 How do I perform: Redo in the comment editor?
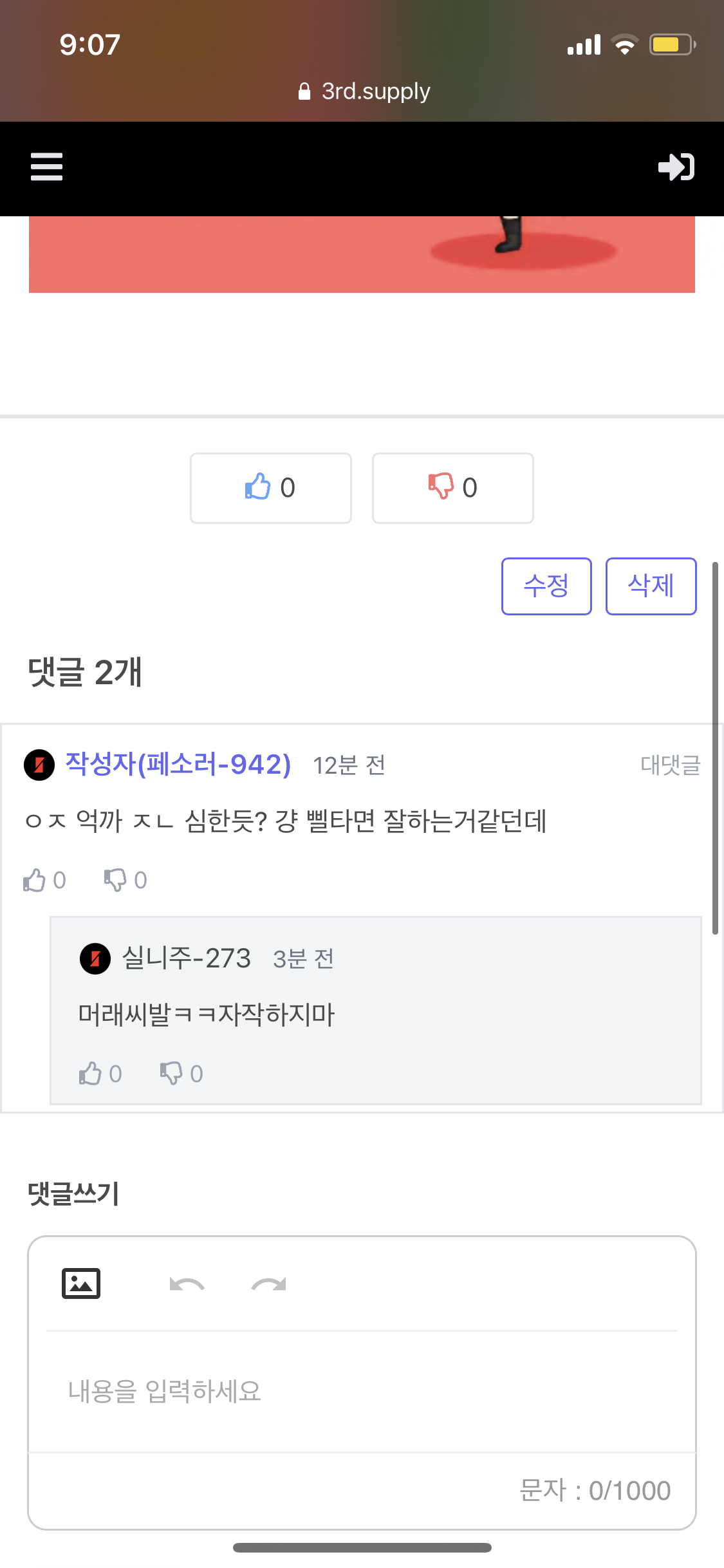(269, 1285)
